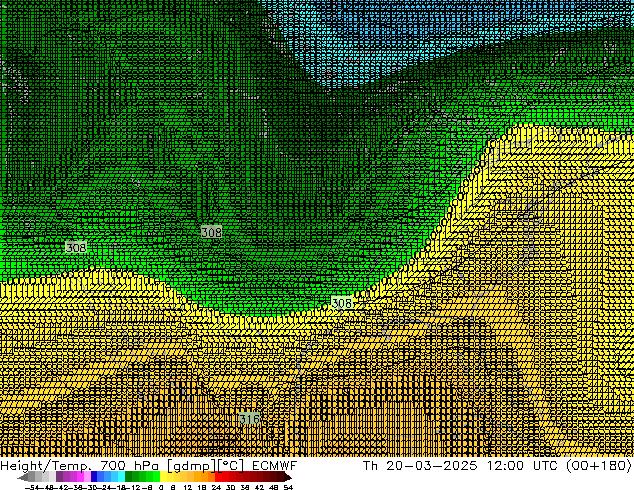Click the legend value 54
The width and height of the screenshot is (634, 490).
tap(288, 487)
